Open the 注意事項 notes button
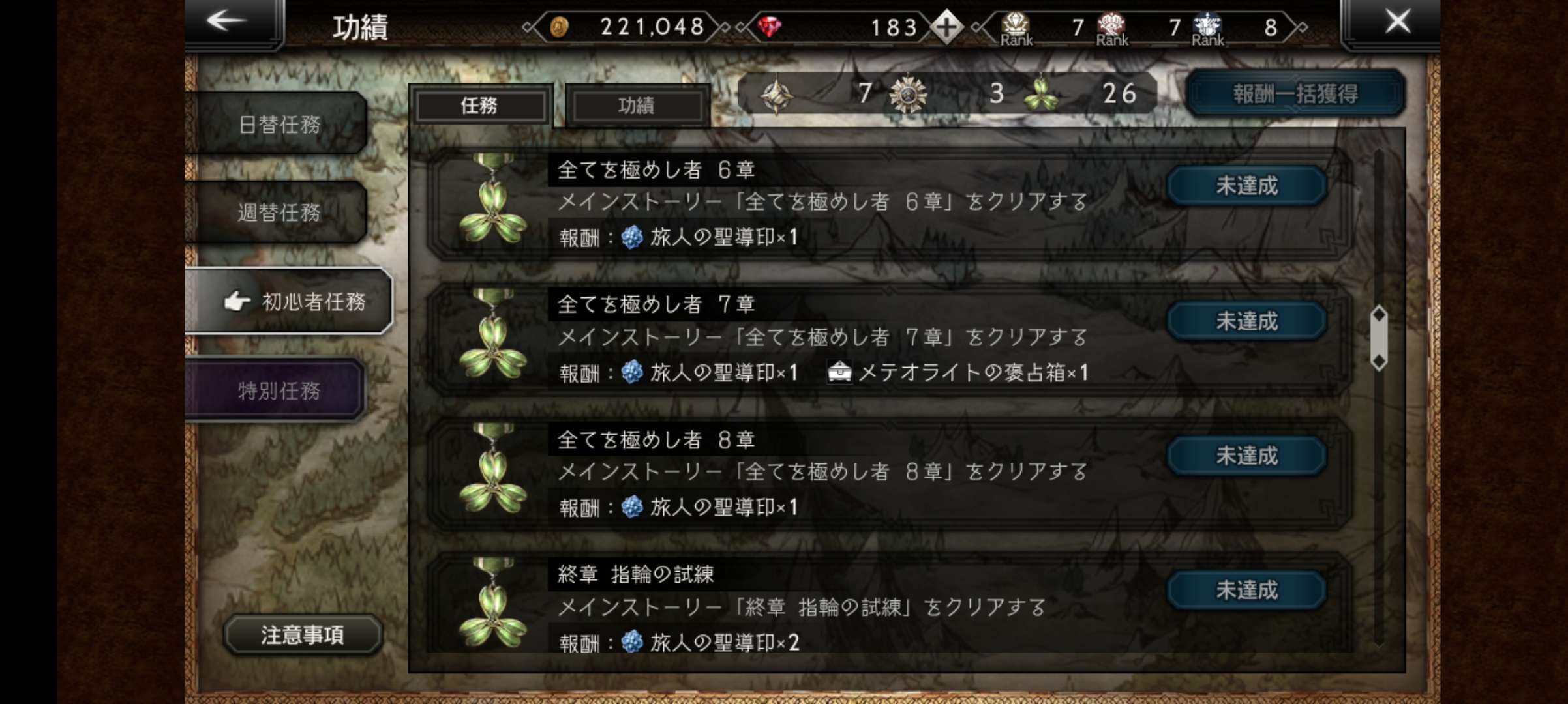 click(x=303, y=634)
